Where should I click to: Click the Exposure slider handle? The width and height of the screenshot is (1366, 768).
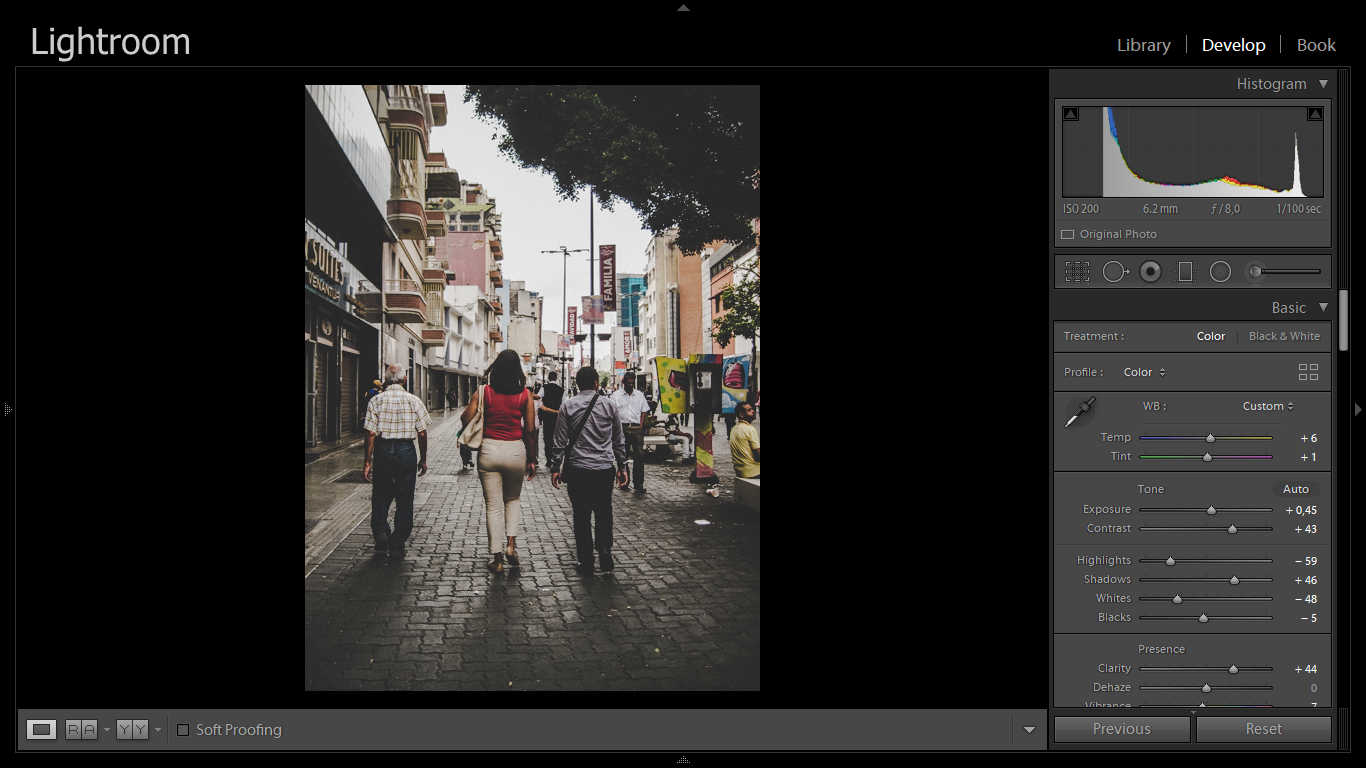pyautogui.click(x=1211, y=510)
